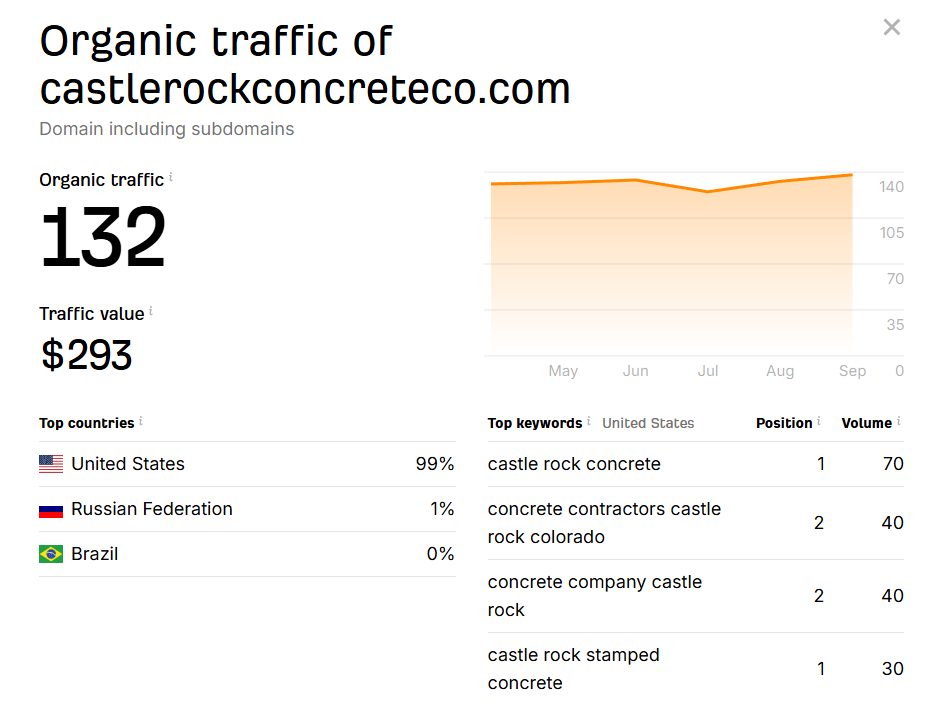Open 'castle rock stamped concrete' keyword
Image resolution: width=940 pixels, height=702 pixels.
tap(574, 669)
